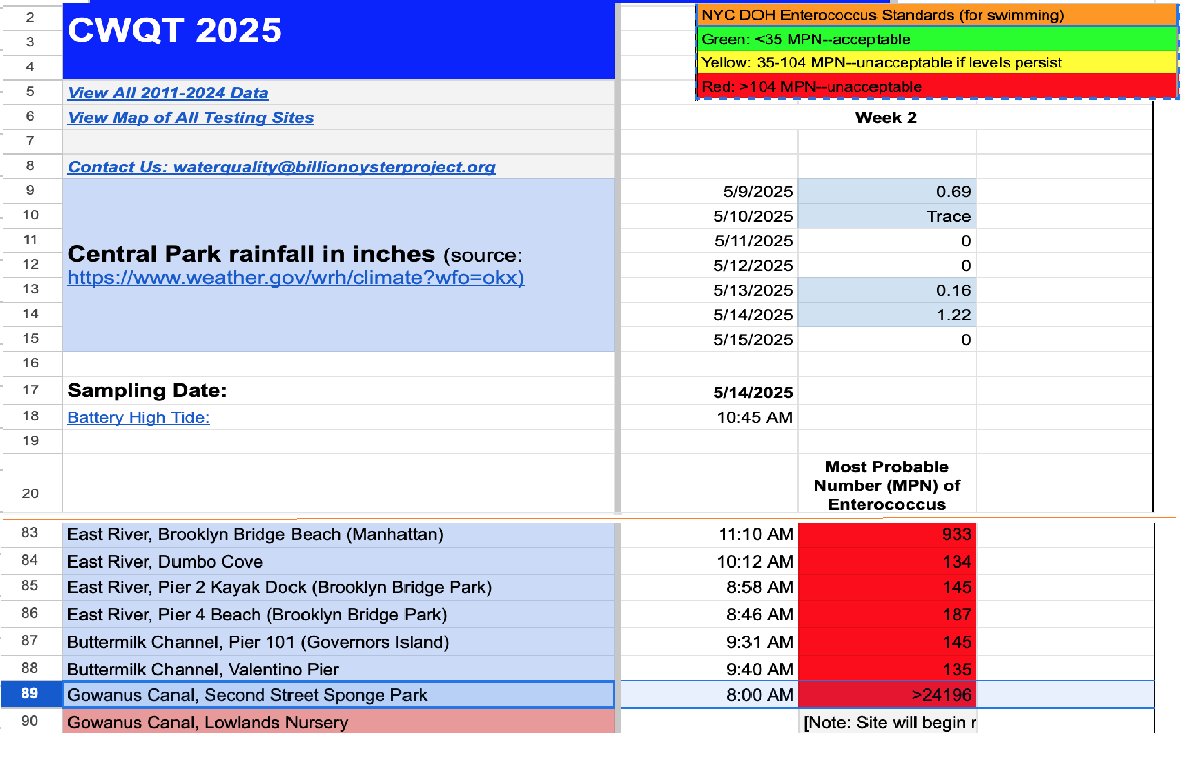The width and height of the screenshot is (1194, 760).
Task: Select the 11:10 AM time cell
Action: [x=710, y=535]
